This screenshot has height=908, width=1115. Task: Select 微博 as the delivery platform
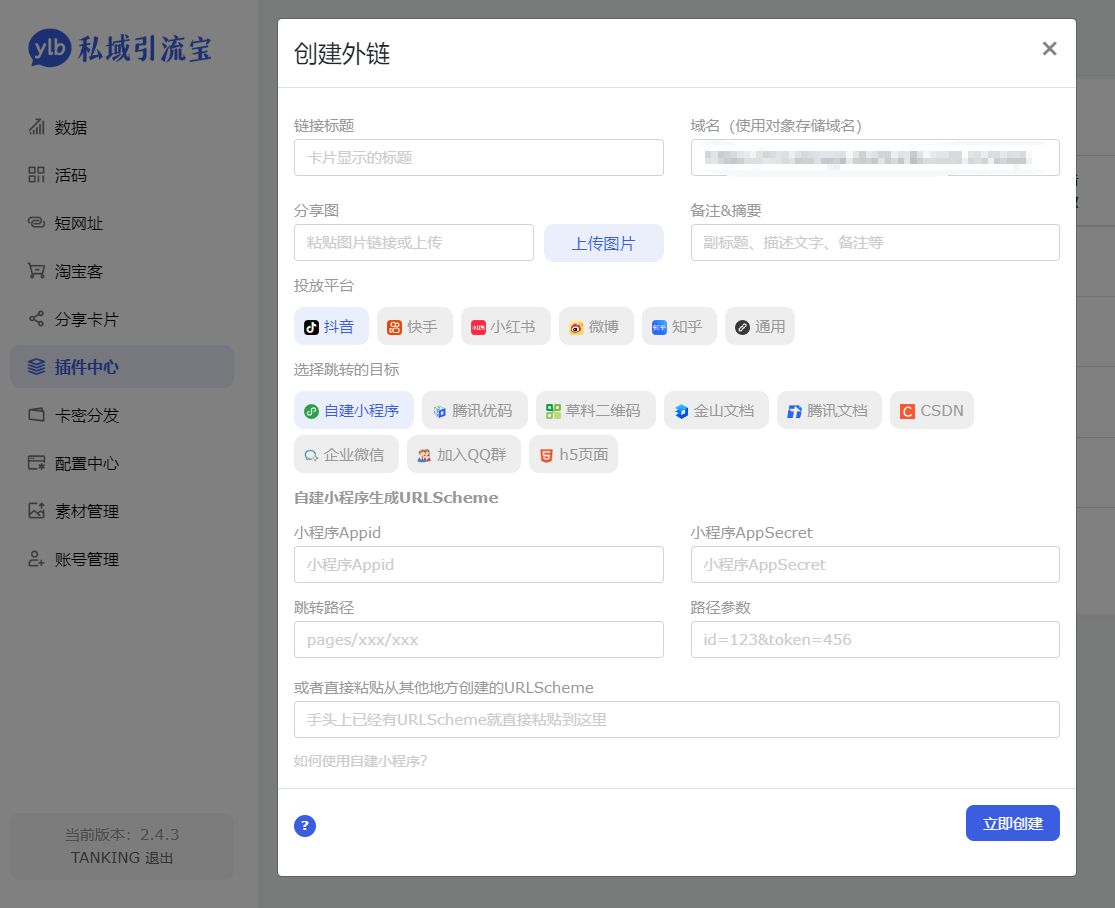pyautogui.click(x=595, y=326)
